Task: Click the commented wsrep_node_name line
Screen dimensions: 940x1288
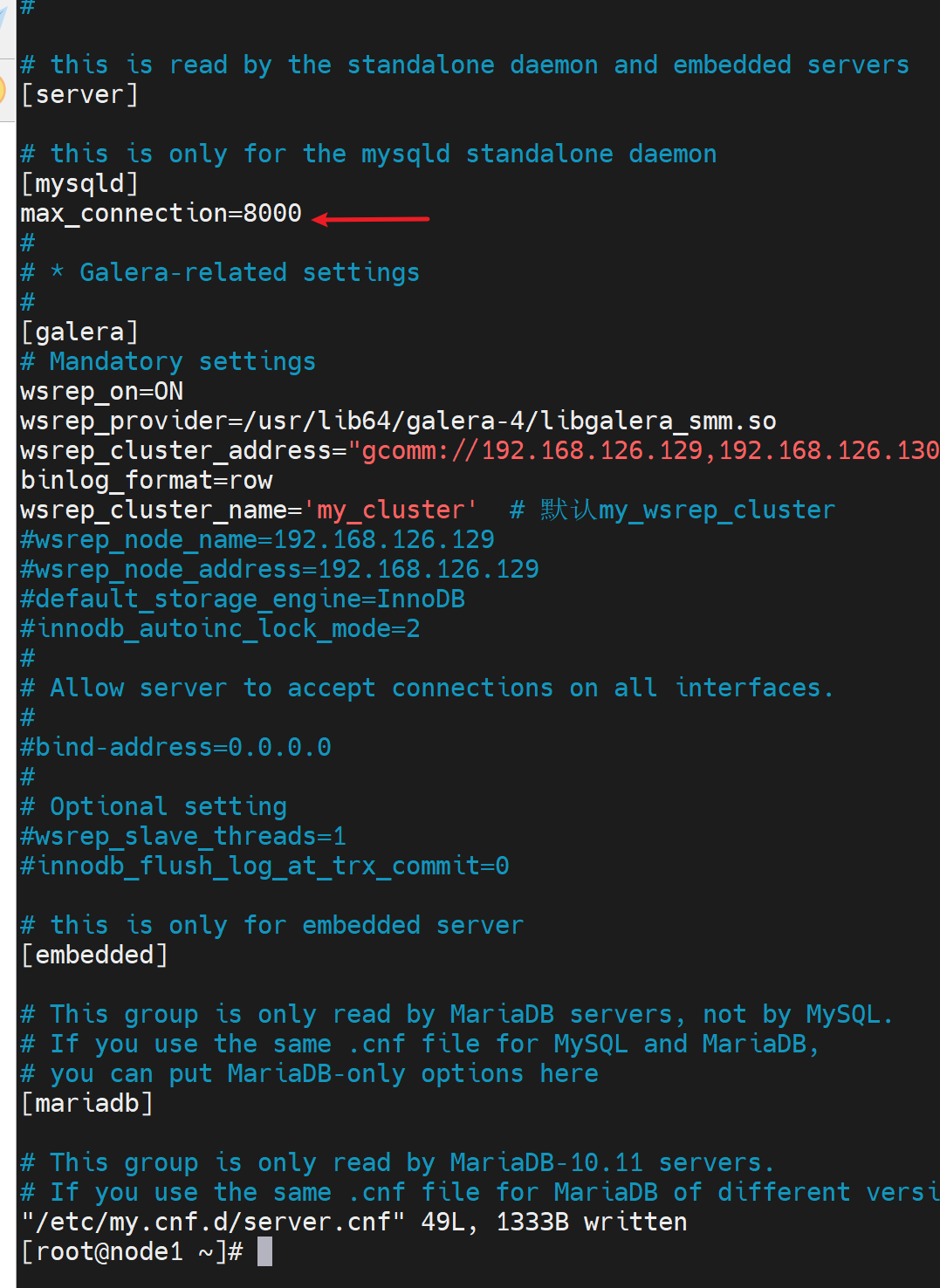Action: point(257,539)
